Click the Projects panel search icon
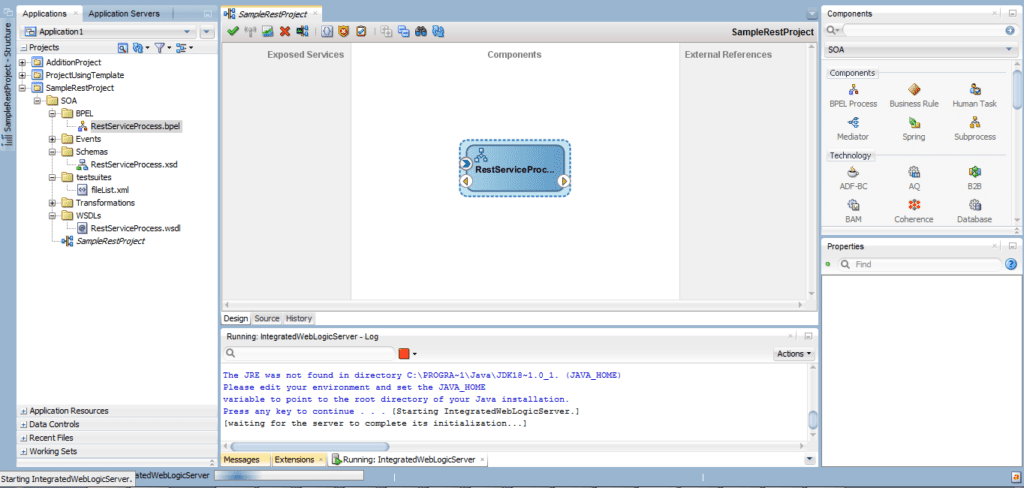The width and height of the screenshot is (1024, 488). point(122,48)
